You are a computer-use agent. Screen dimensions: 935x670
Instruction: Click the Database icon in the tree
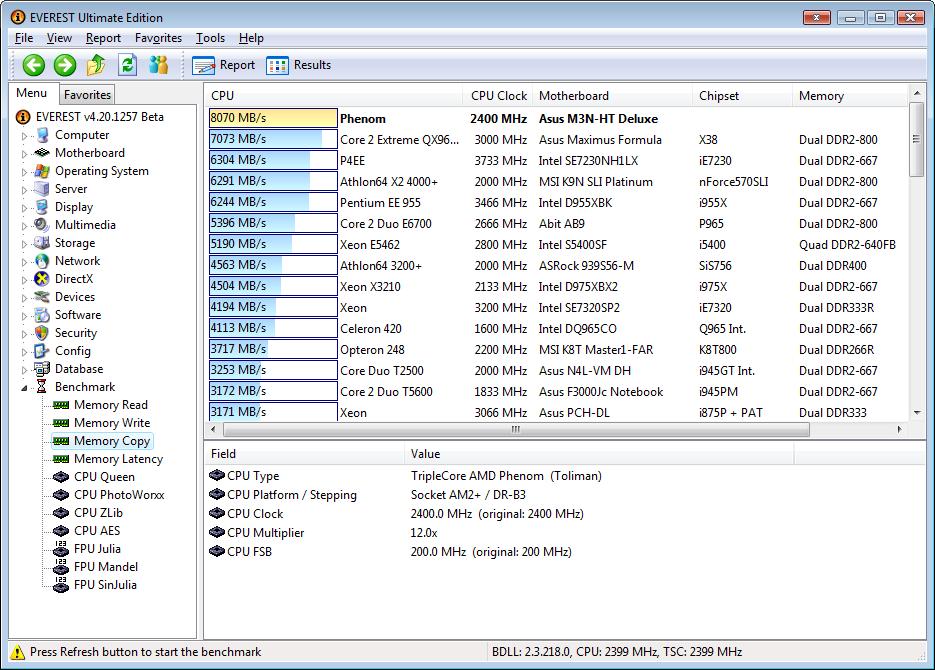tap(42, 369)
